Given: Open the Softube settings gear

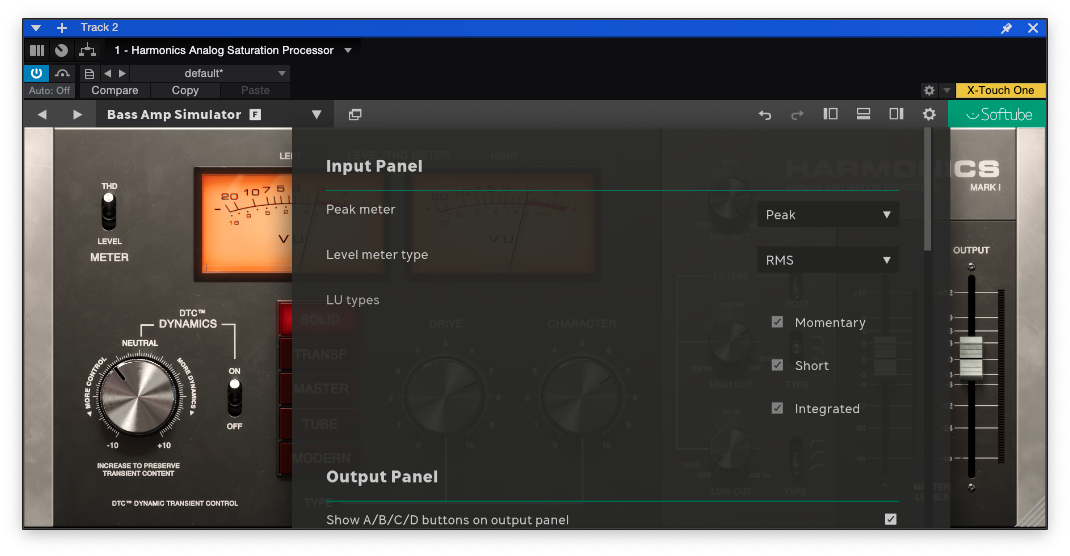Looking at the screenshot, I should 929,114.
